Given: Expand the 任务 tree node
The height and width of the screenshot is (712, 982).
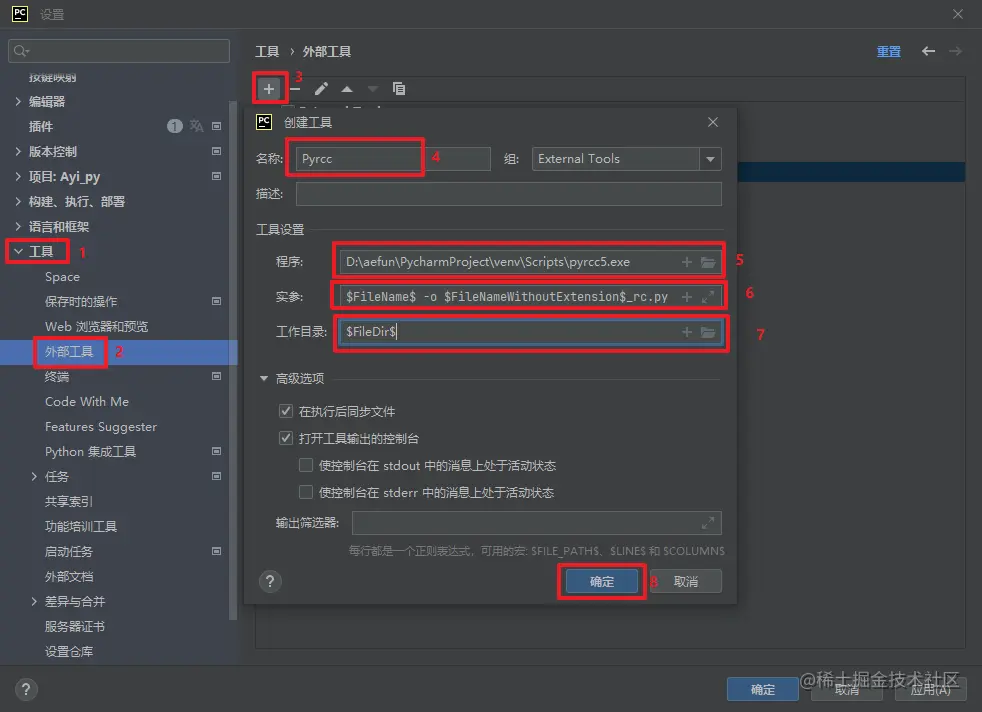Looking at the screenshot, I should pos(34,477).
